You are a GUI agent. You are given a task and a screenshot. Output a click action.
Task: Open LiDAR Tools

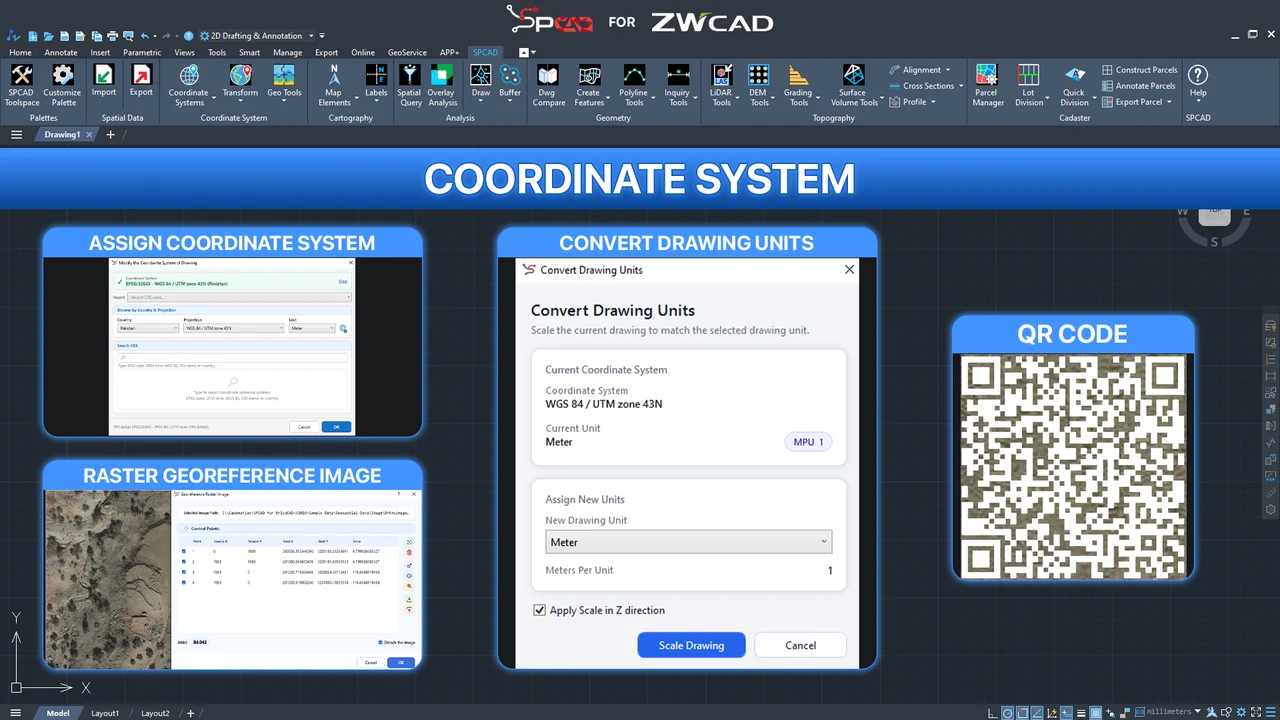(721, 85)
